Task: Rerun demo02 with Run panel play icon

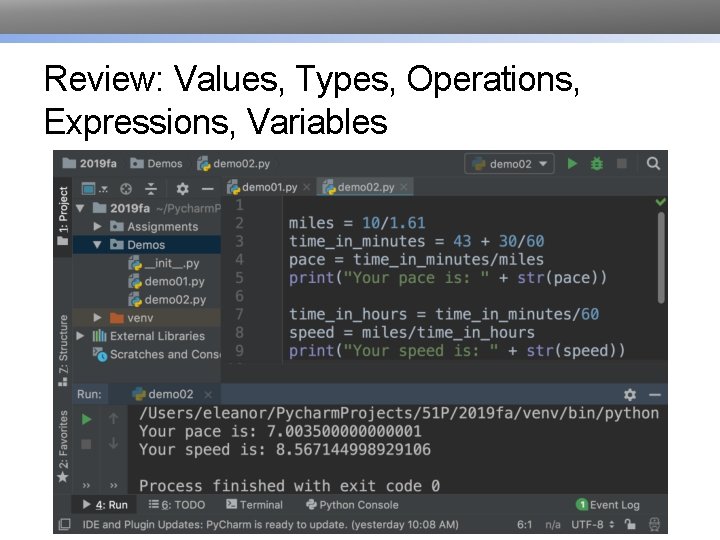Action: (x=86, y=419)
